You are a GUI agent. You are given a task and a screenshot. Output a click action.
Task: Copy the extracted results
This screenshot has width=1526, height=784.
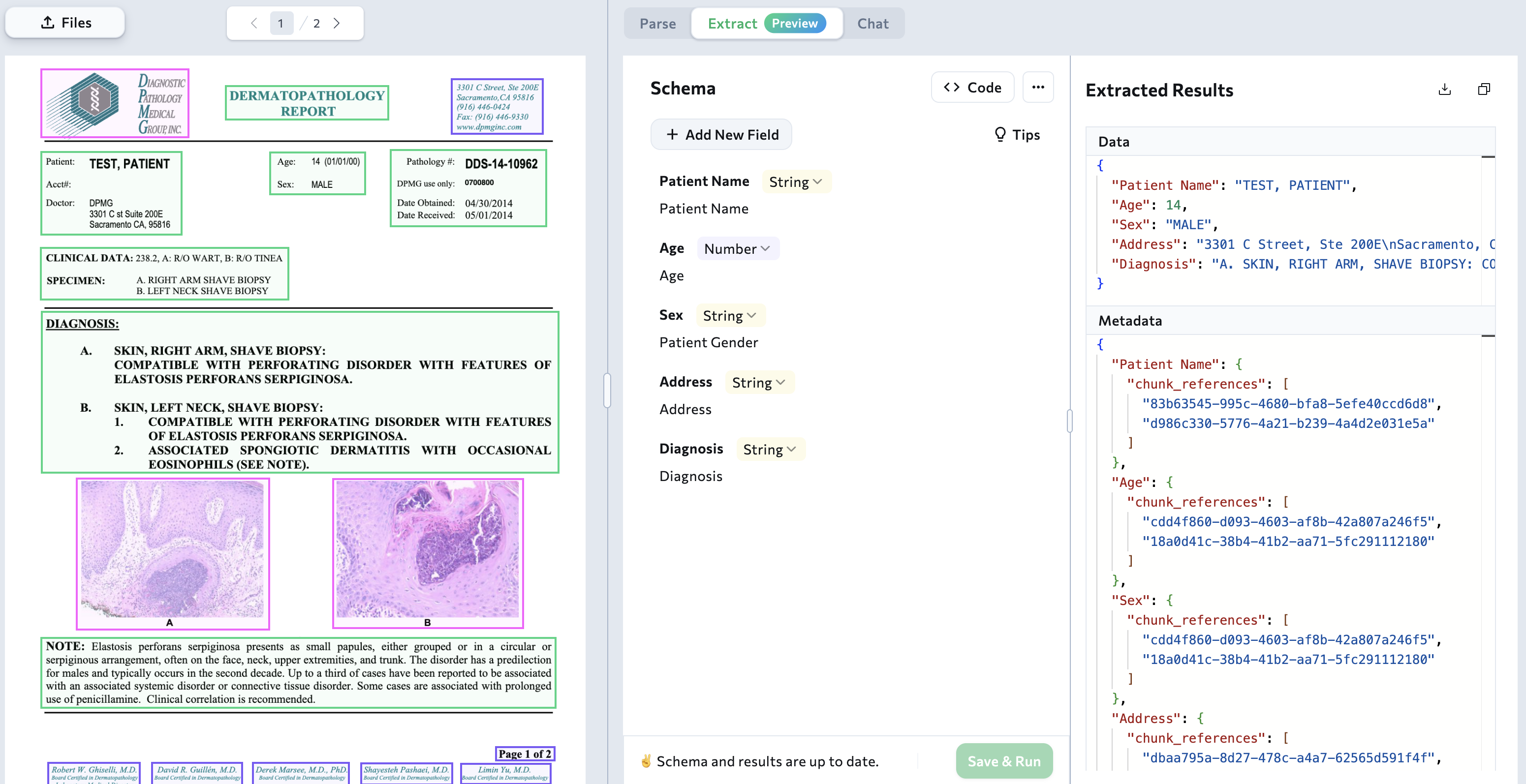[1485, 90]
